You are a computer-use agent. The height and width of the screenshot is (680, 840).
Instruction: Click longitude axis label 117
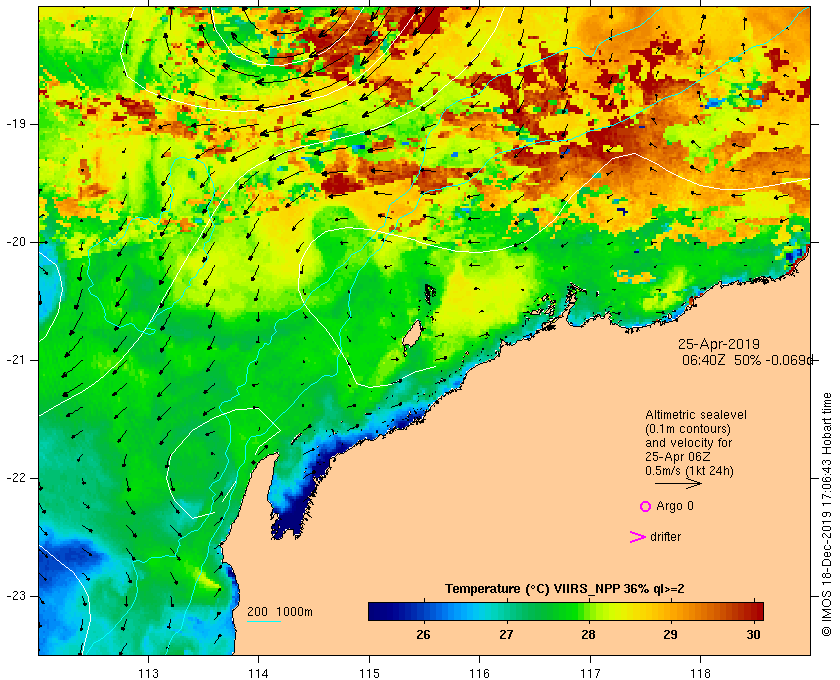pos(590,674)
